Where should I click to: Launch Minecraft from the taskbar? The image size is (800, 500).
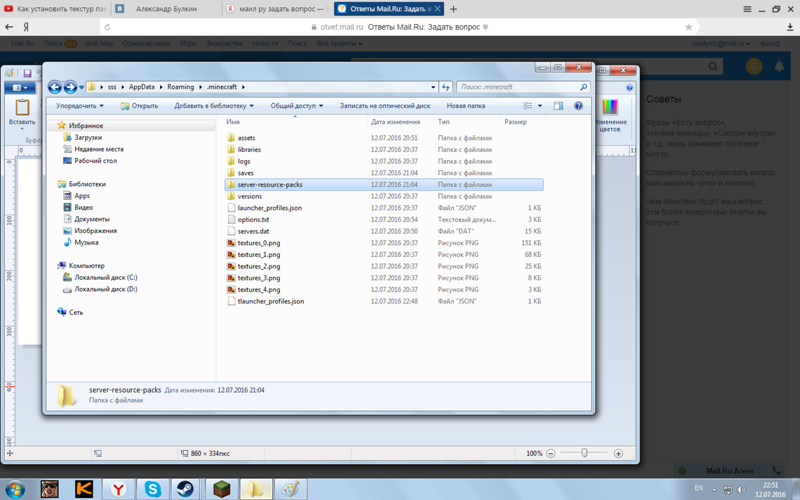coord(219,489)
